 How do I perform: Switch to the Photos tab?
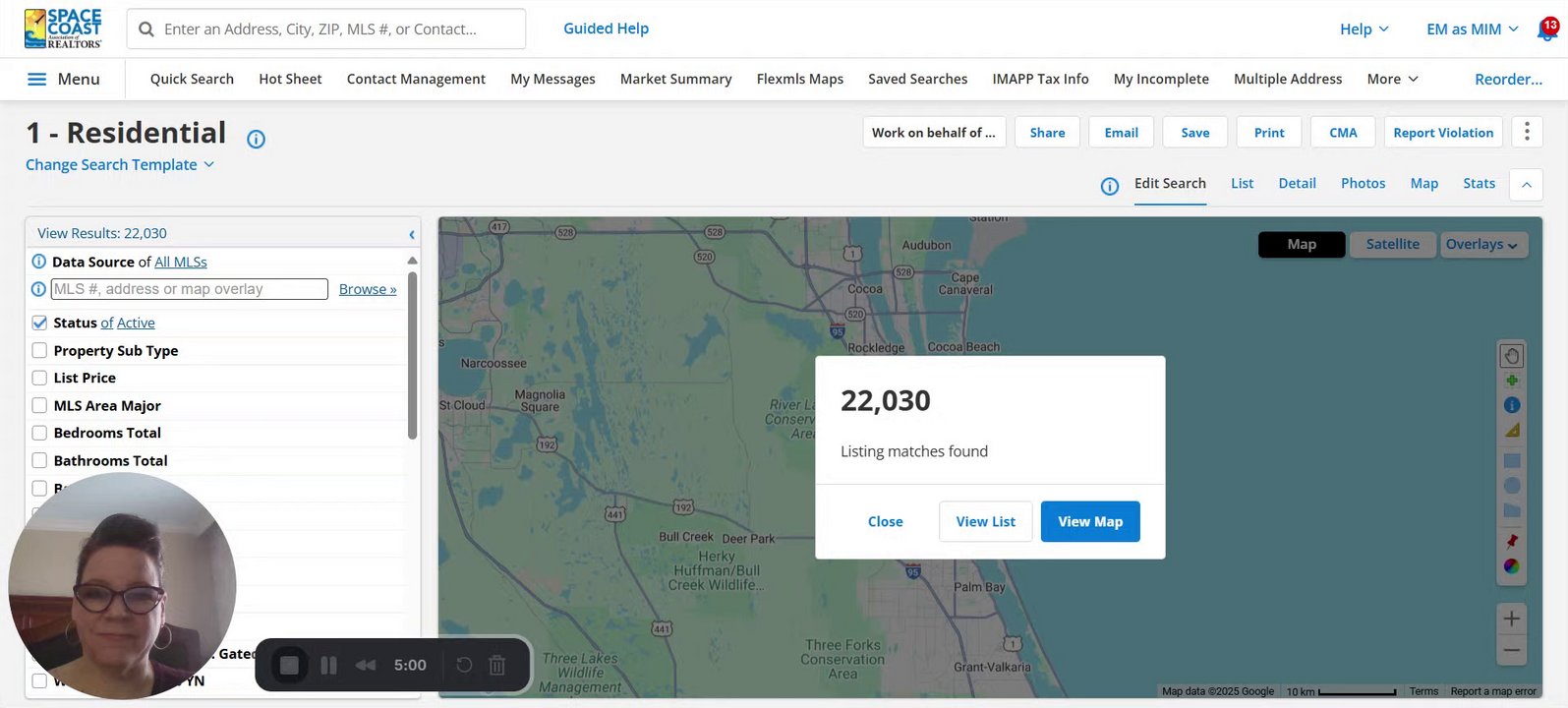pos(1363,183)
